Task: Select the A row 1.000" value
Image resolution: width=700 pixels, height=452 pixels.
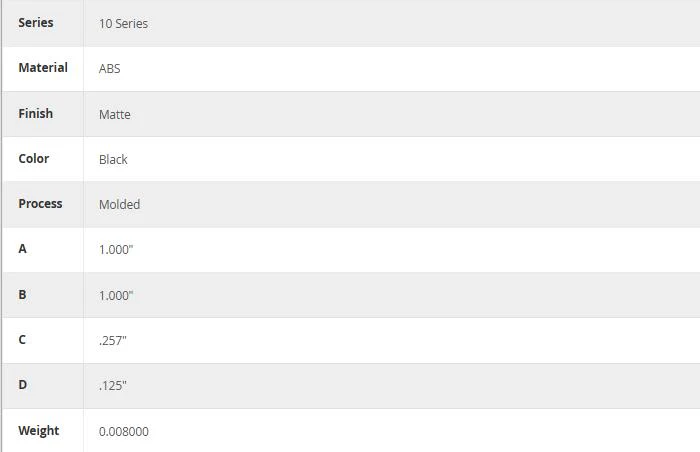Action: pos(116,250)
